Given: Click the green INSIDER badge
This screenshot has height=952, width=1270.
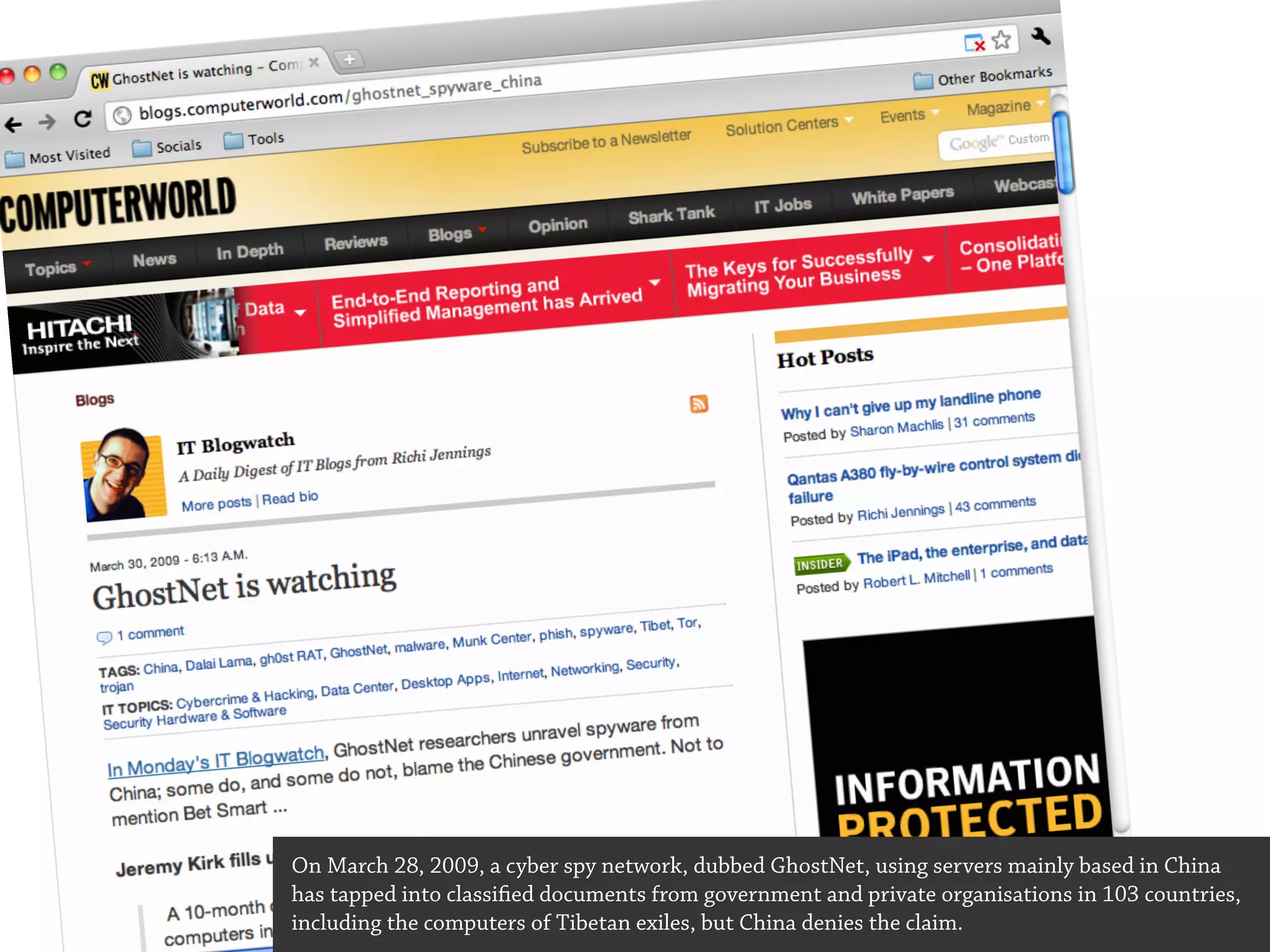Looking at the screenshot, I should pos(822,564).
